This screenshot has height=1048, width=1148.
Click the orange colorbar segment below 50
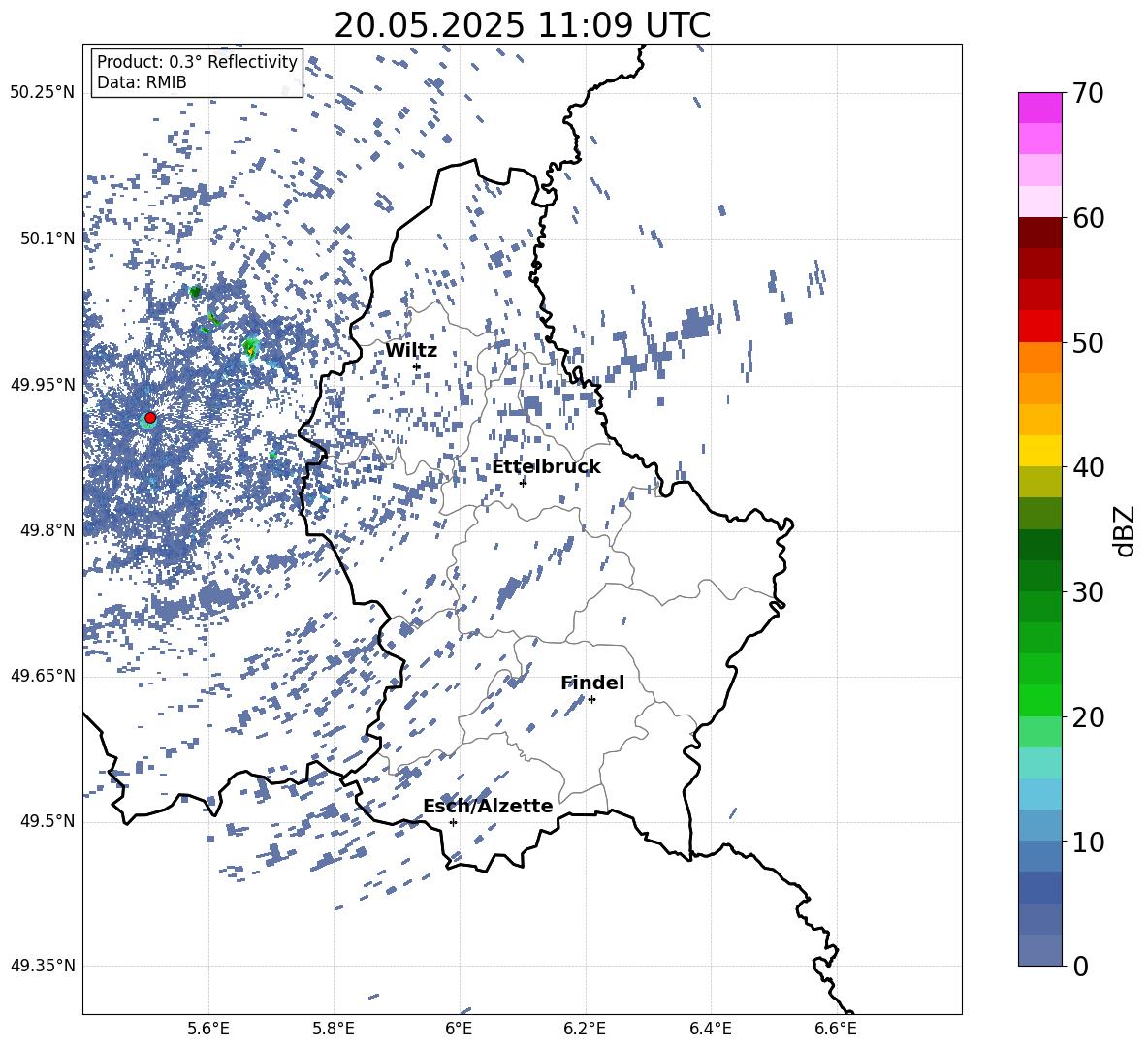pyautogui.click(x=1039, y=358)
